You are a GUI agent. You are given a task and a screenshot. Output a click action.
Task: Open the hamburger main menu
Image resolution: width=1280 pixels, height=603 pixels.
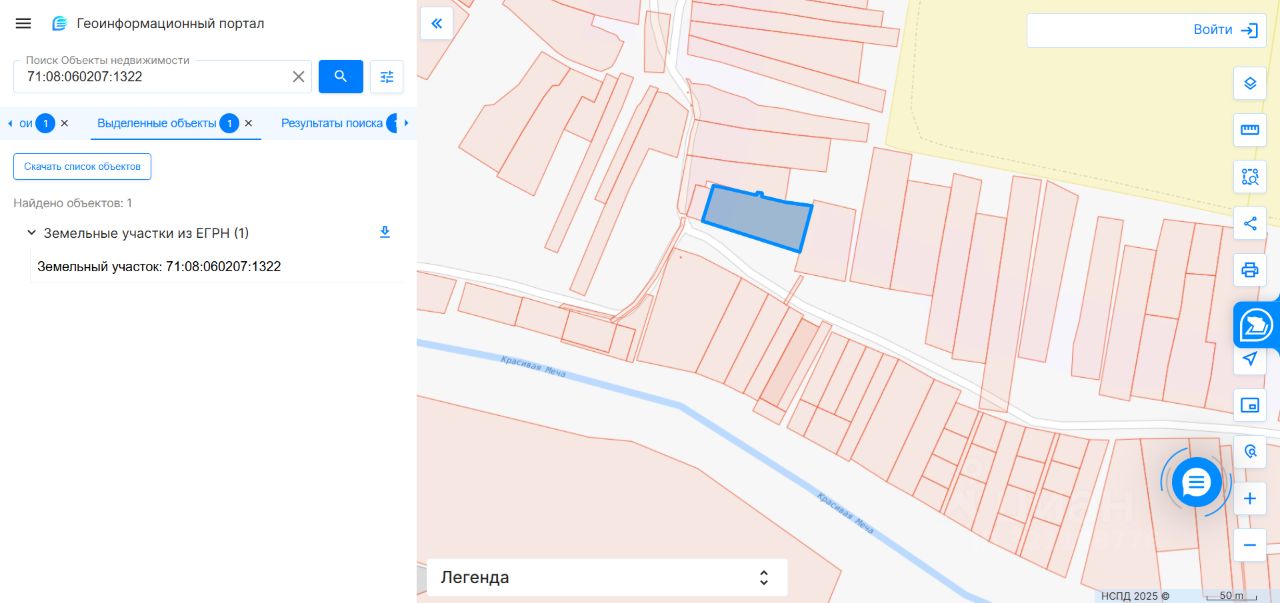coord(23,23)
